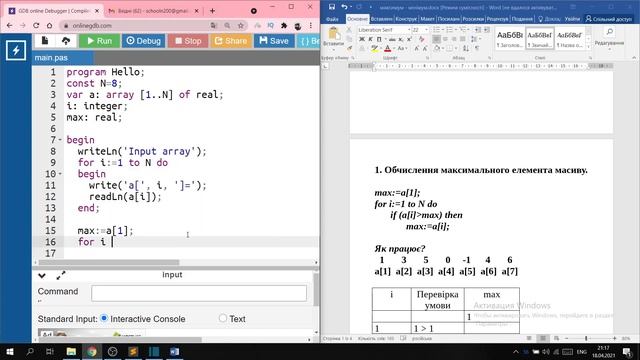Apply subscript formatting in Word

(401, 39)
